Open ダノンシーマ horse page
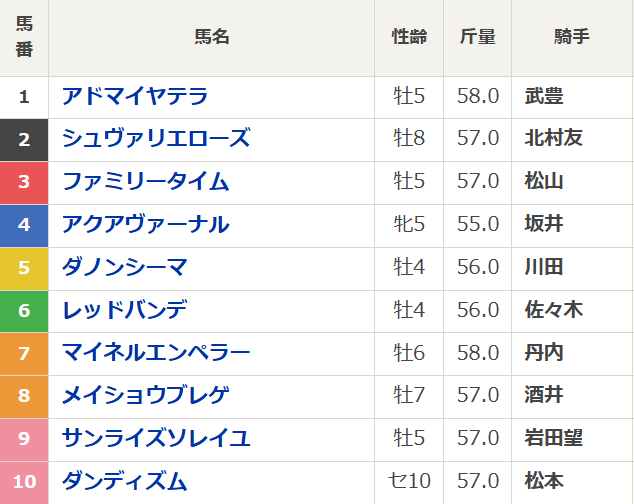The height and width of the screenshot is (504, 634). [125, 267]
